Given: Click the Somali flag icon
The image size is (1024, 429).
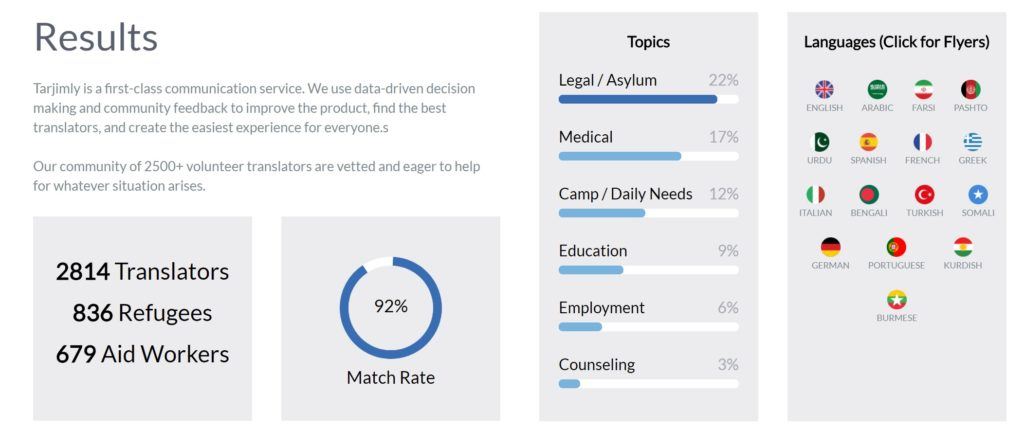Looking at the screenshot, I should (x=978, y=194).
